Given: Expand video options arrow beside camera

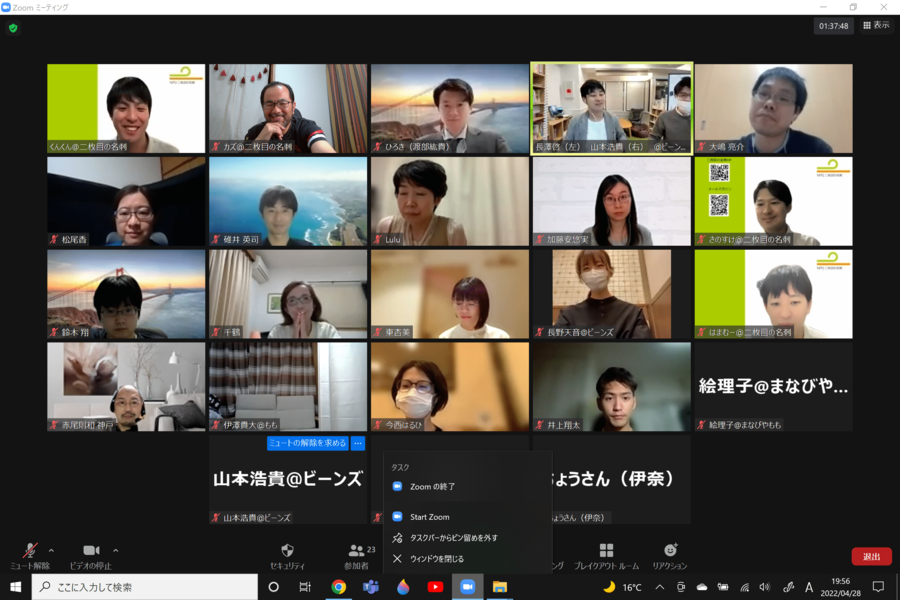Looking at the screenshot, I should [x=115, y=550].
